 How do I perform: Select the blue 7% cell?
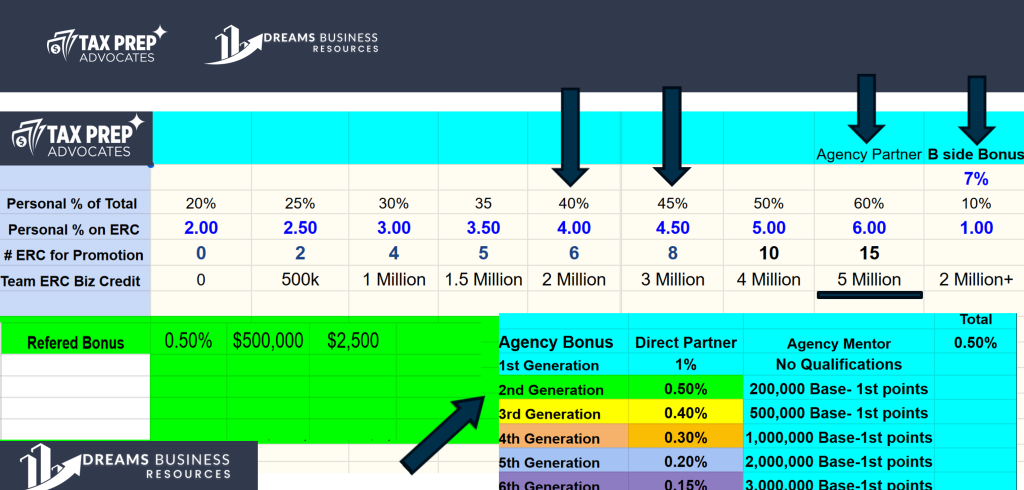[975, 179]
